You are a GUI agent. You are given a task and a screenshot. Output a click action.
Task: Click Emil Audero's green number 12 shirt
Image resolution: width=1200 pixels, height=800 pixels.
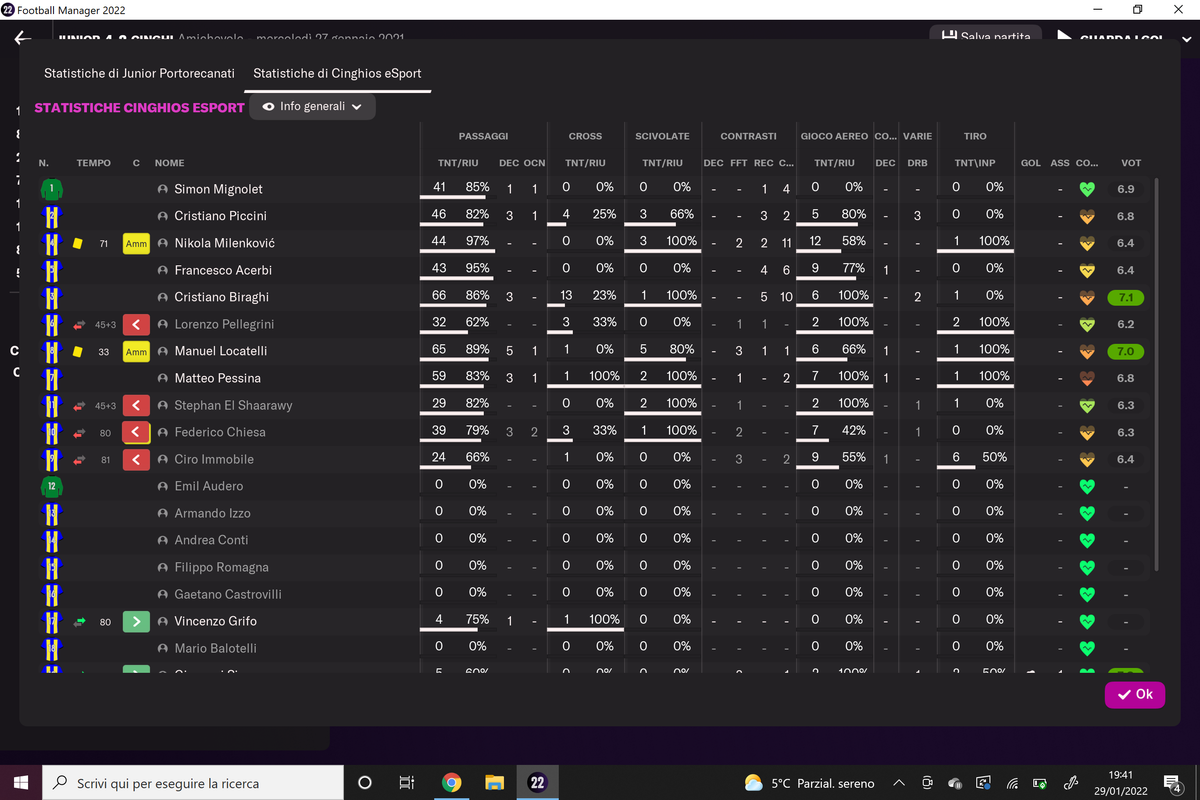(x=51, y=486)
